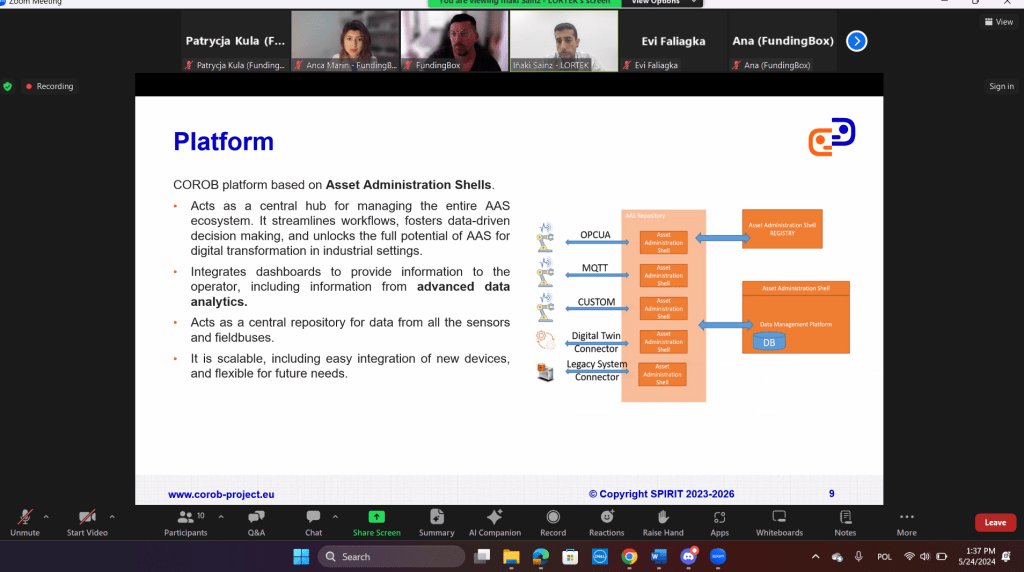
Task: Expand video options arrow beside Start Video
Action: [x=112, y=517]
